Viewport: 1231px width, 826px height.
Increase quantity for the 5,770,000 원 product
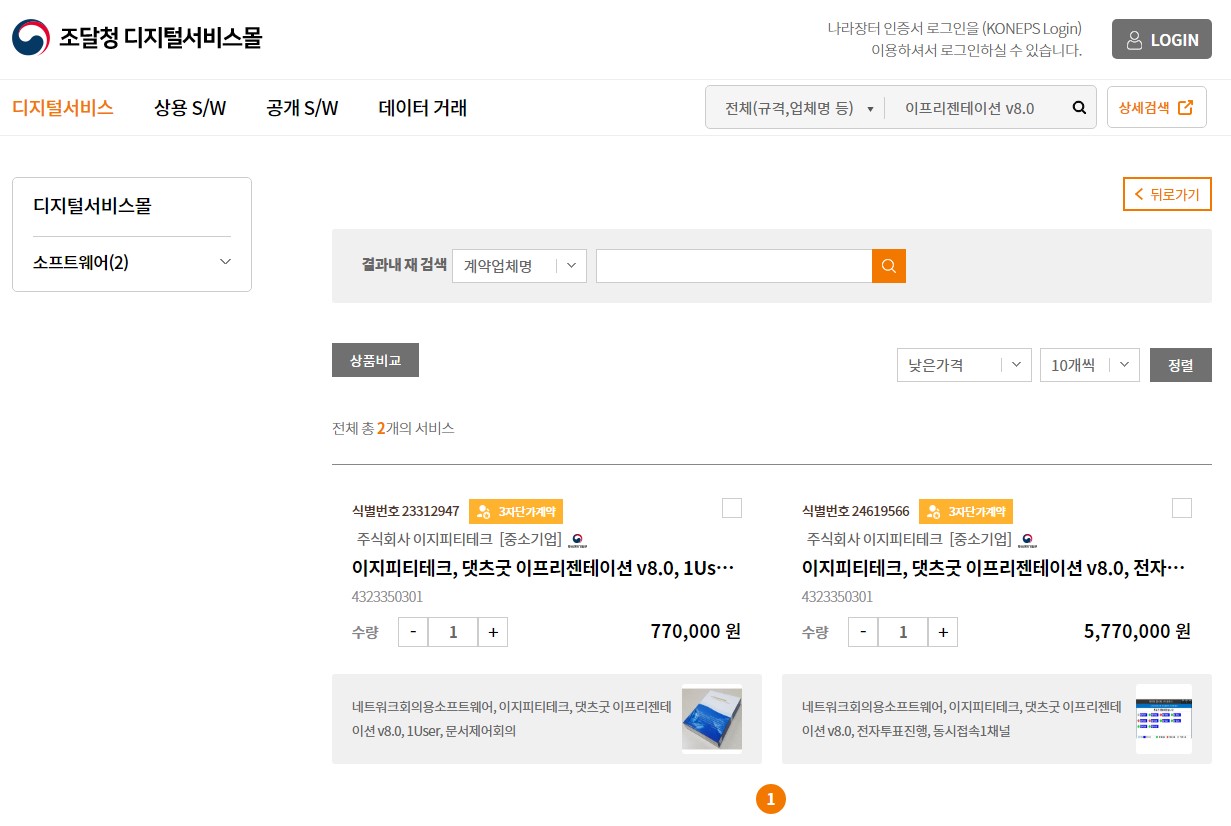point(943,632)
